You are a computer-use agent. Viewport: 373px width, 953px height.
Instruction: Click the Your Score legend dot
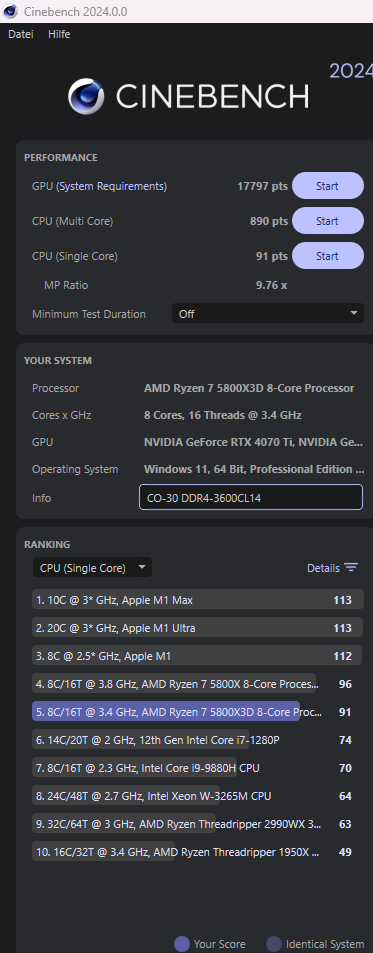coord(182,944)
